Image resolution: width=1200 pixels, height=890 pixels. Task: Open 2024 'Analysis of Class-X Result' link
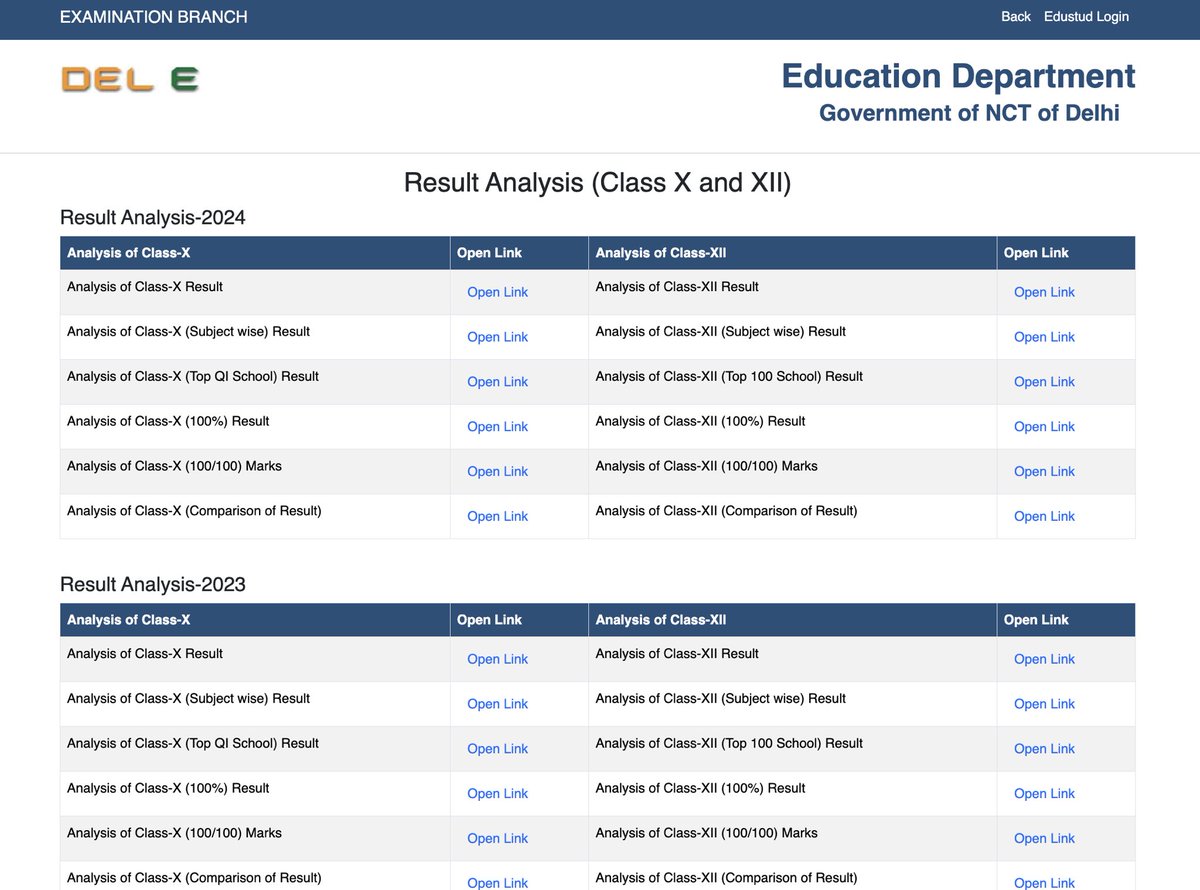[x=497, y=292]
